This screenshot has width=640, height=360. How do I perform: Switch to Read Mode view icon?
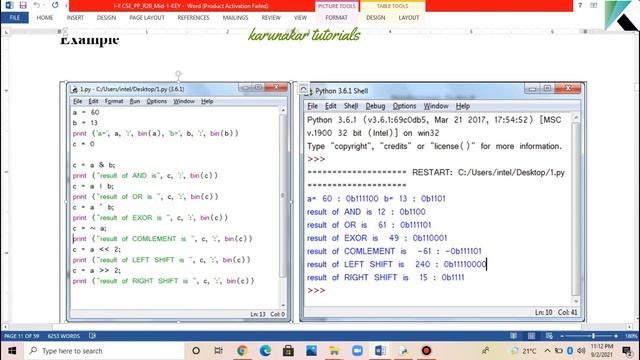pos(513,336)
